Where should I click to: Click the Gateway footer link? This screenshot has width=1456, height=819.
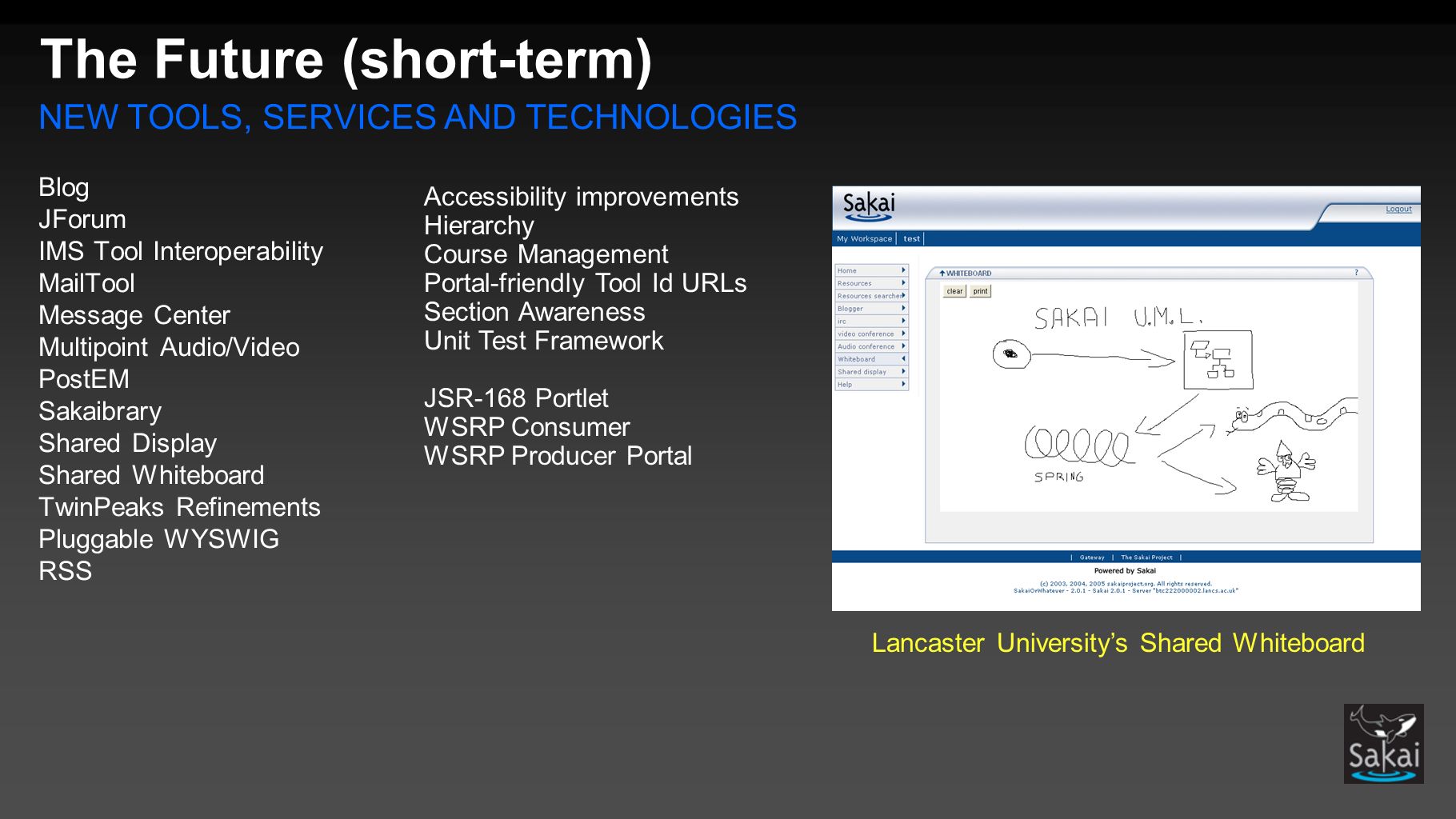tap(1091, 557)
